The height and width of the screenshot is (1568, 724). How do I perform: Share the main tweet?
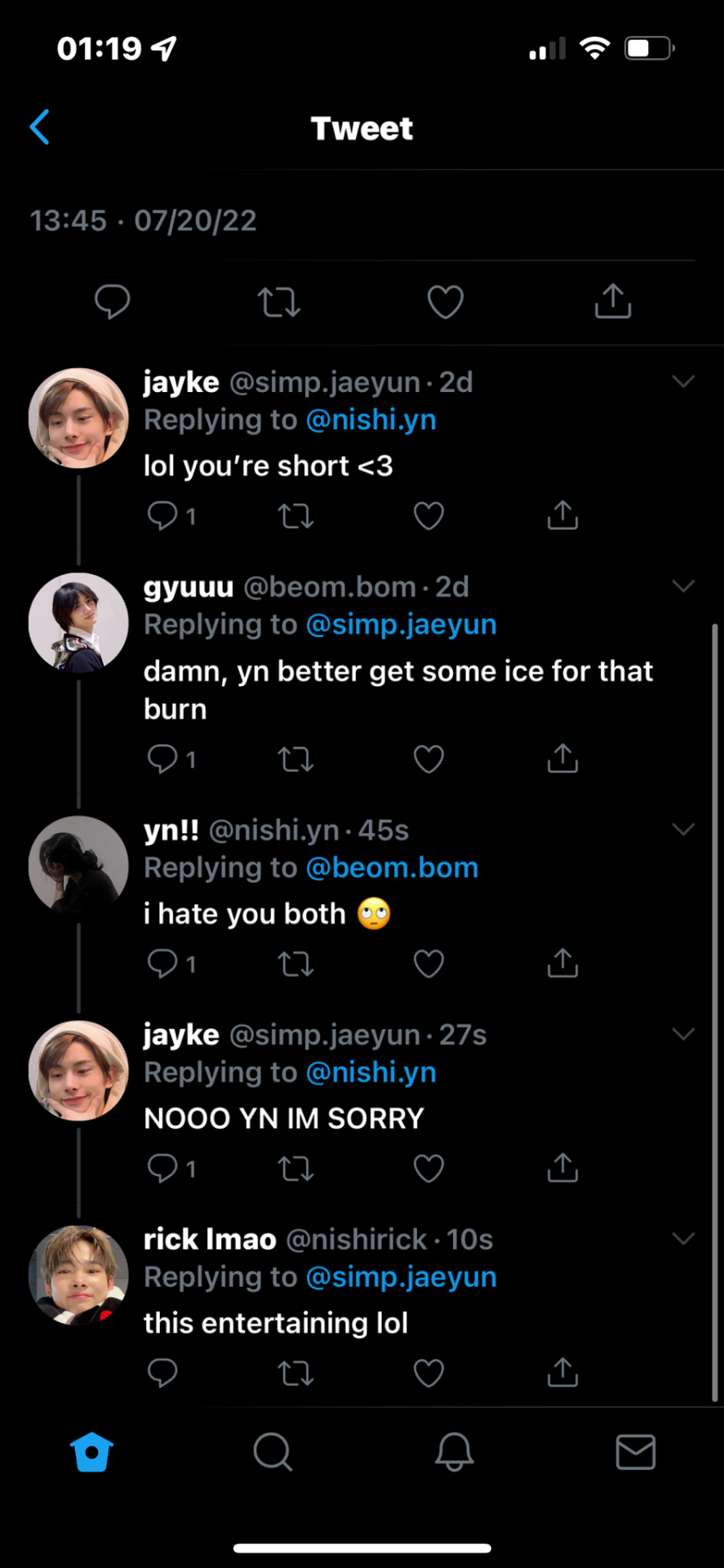(613, 301)
